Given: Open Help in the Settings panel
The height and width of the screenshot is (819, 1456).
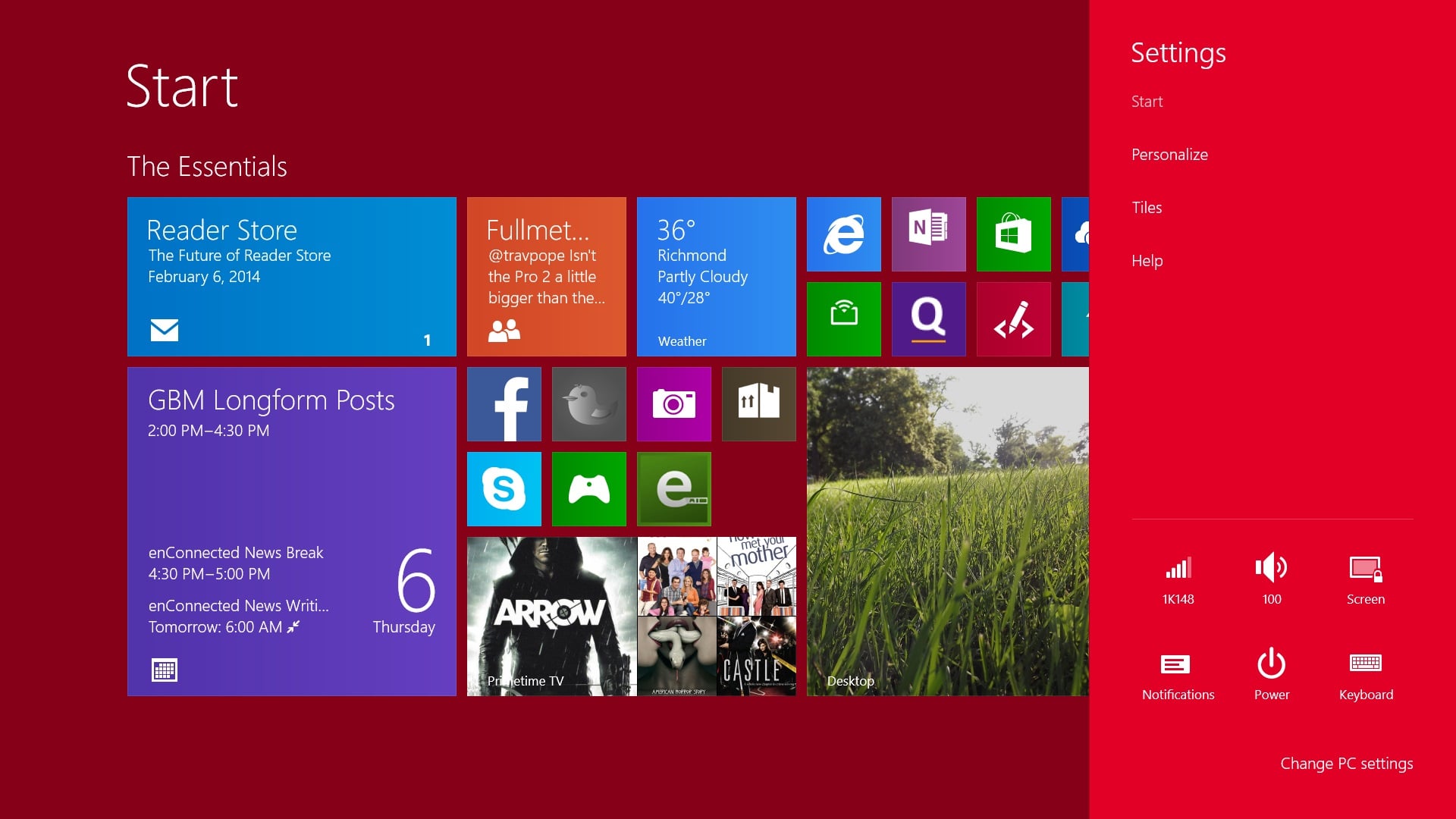Looking at the screenshot, I should 1147,261.
